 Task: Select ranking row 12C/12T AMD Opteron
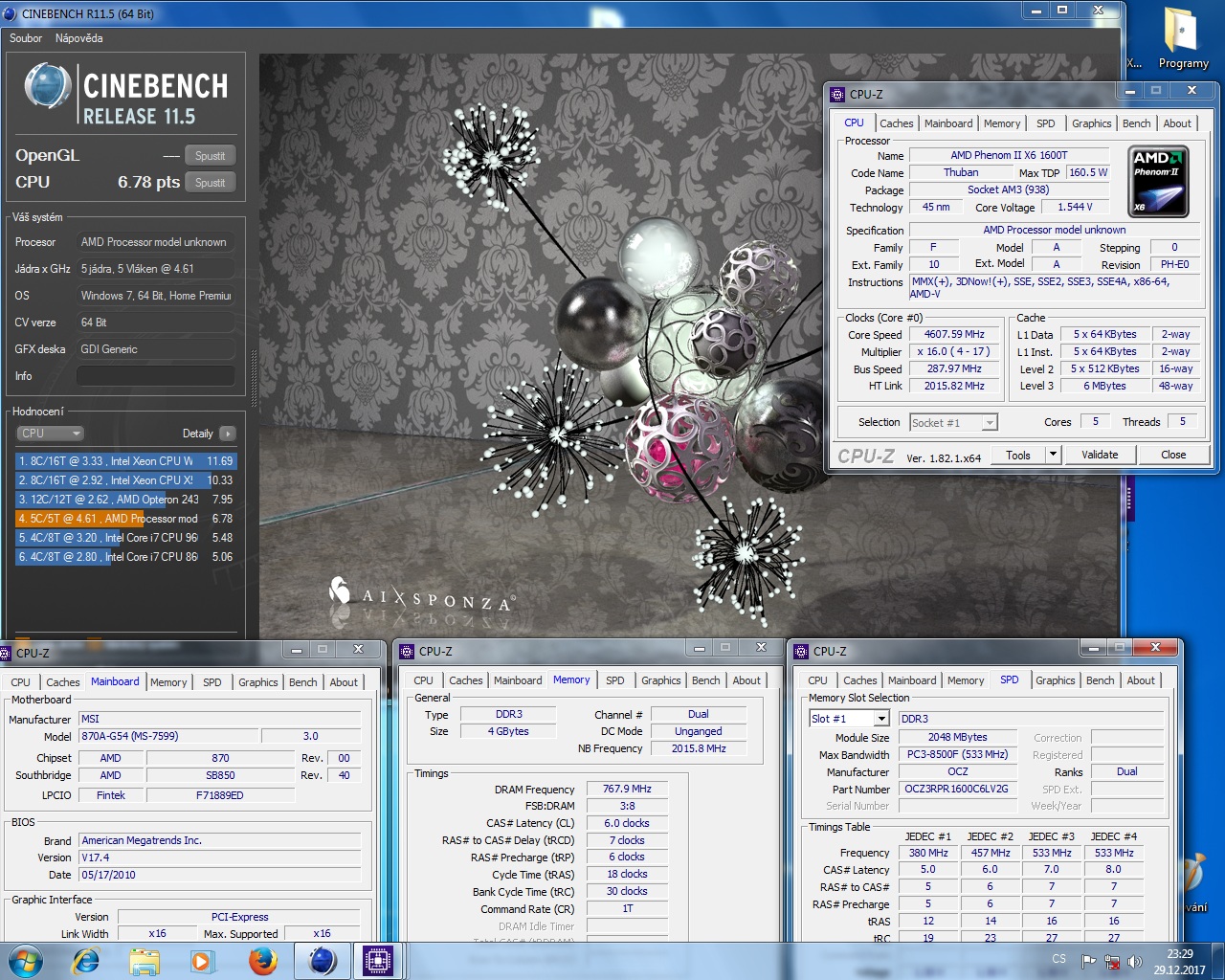(125, 500)
